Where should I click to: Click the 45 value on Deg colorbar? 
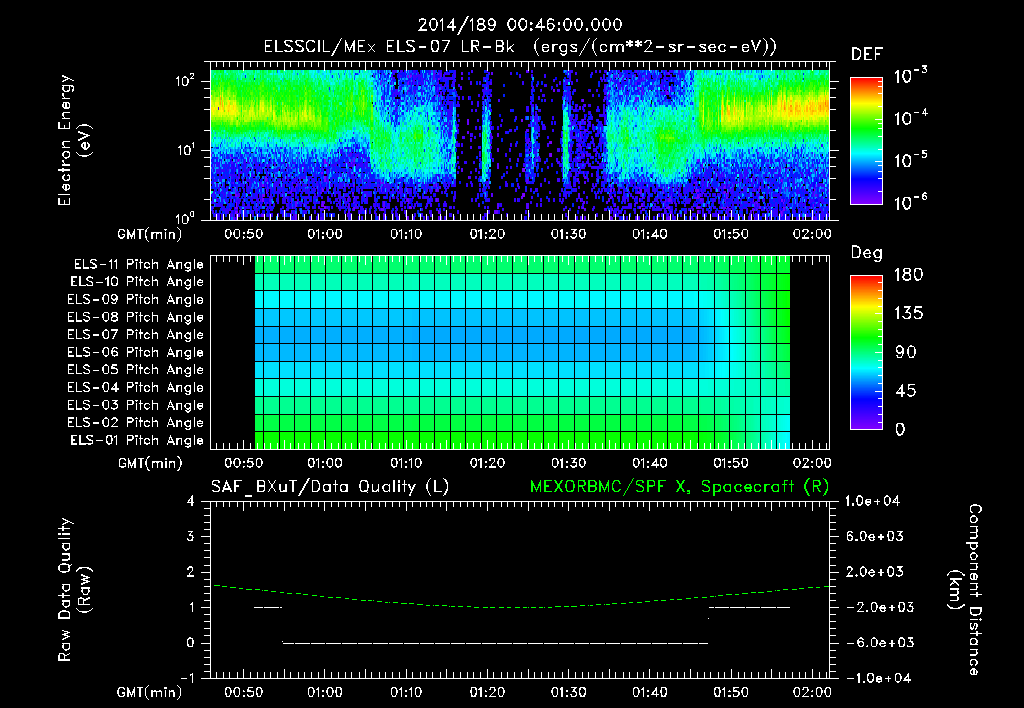tap(904, 391)
